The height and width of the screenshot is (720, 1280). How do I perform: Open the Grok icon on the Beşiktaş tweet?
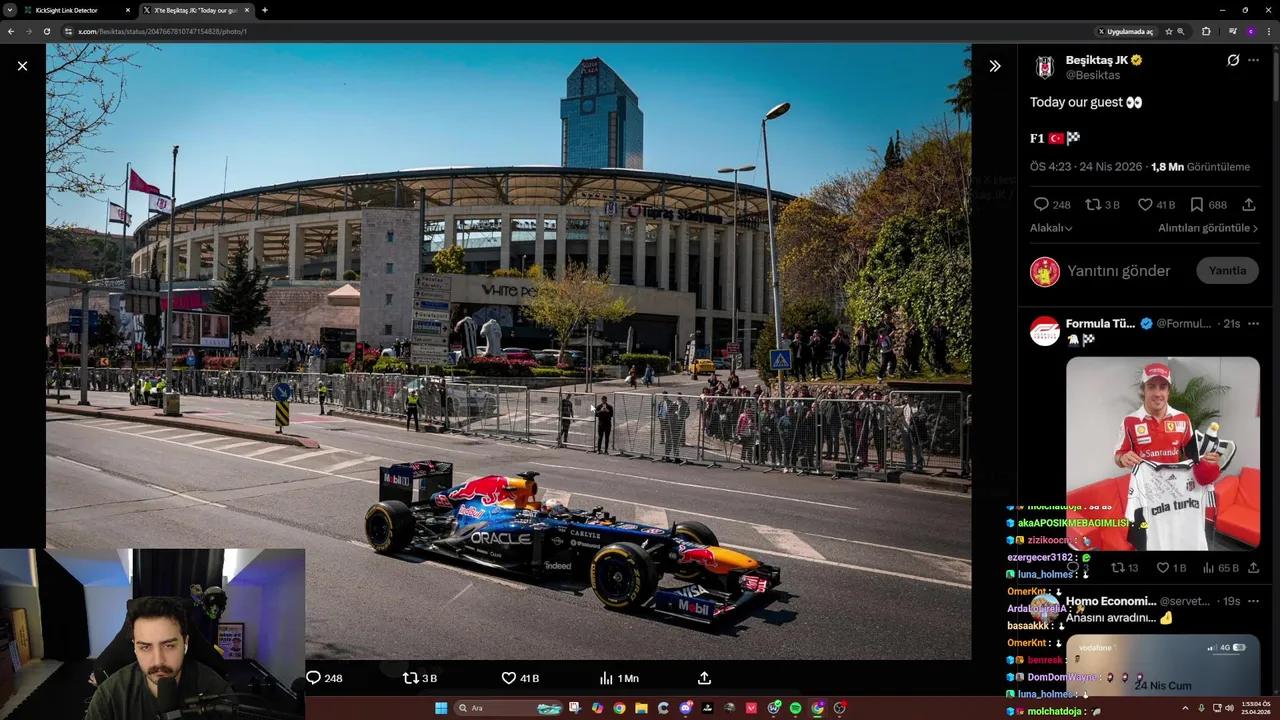pyautogui.click(x=1233, y=60)
